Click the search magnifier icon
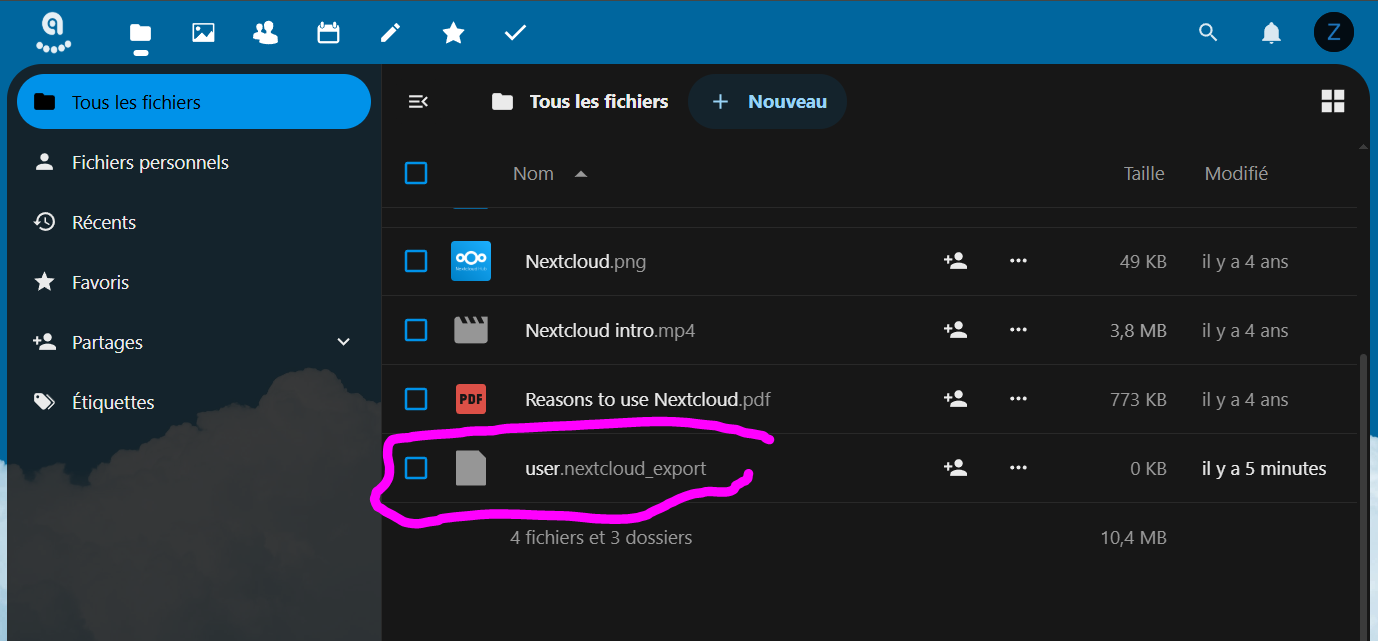 click(x=1208, y=33)
